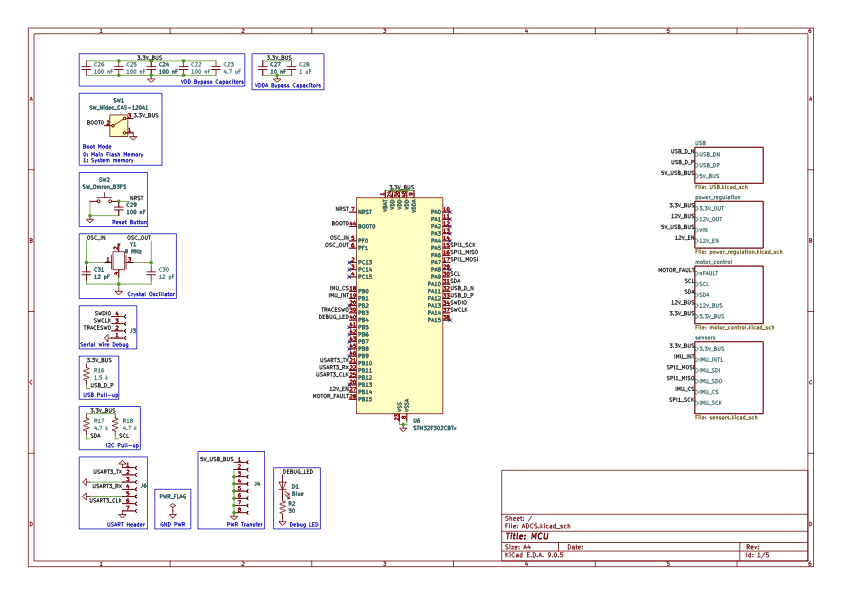Viewport: 841px width, 595px height.
Task: Select the SW2 reference label
Action: pyautogui.click(x=104, y=180)
